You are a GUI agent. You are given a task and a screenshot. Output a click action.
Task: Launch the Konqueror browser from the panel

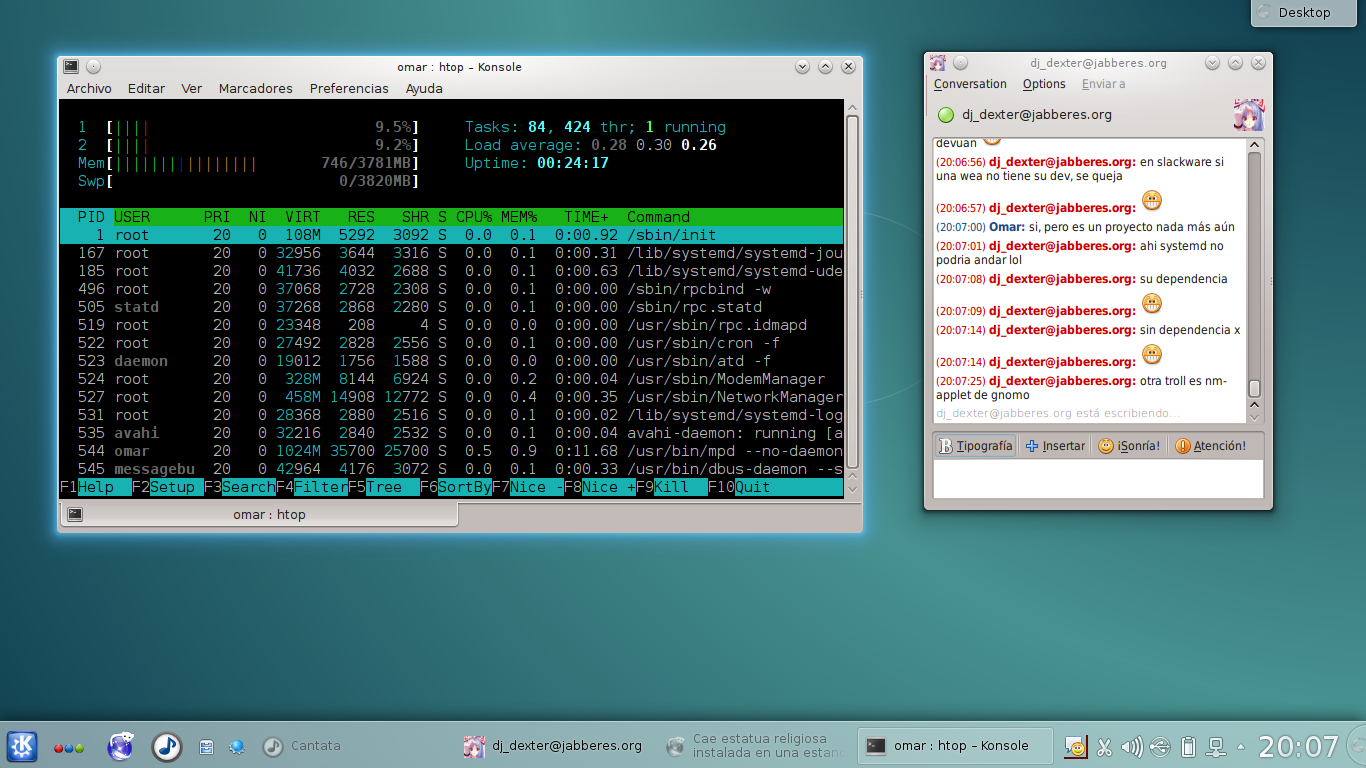pyautogui.click(x=121, y=746)
